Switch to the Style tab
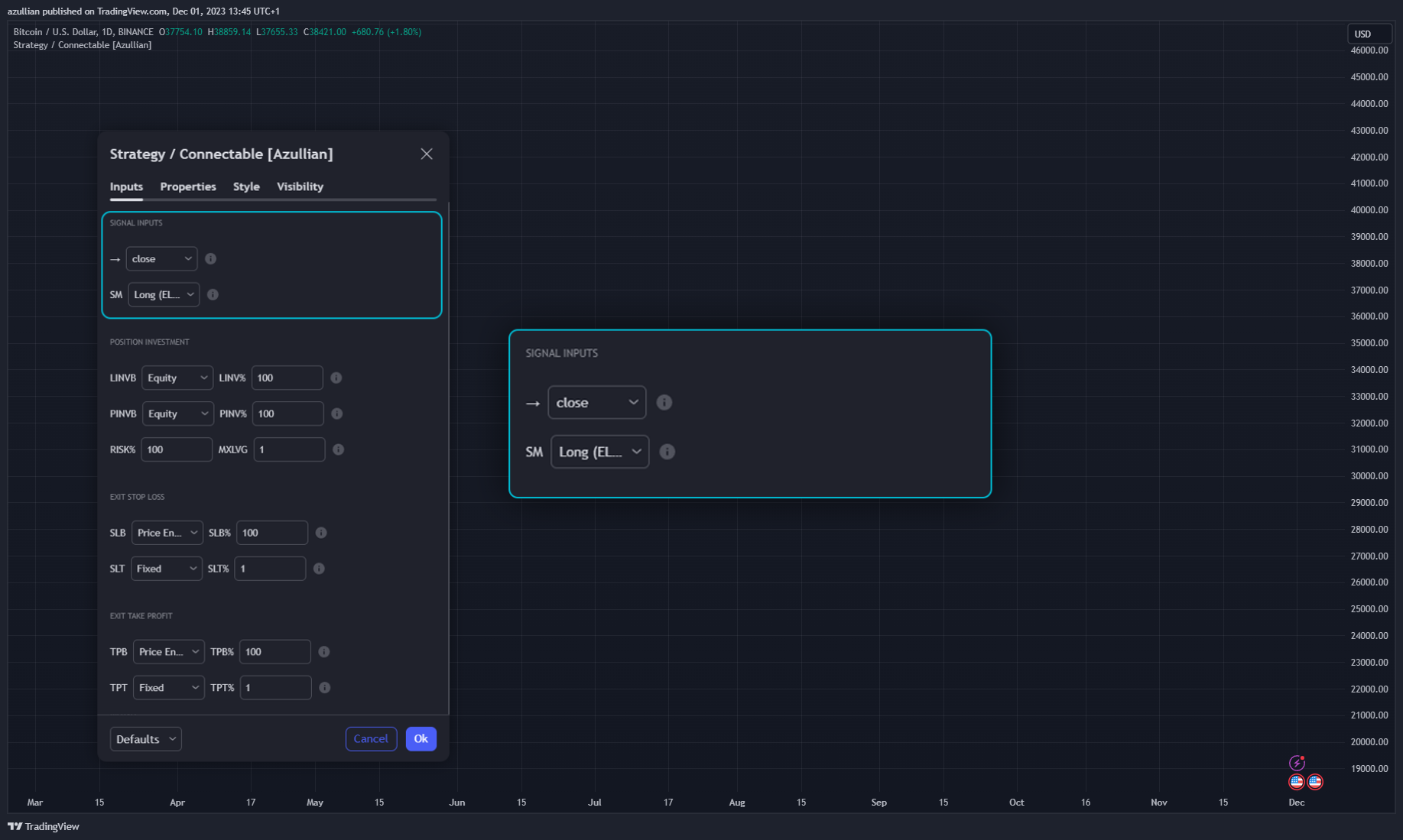Image resolution: width=1403 pixels, height=840 pixels. click(x=246, y=186)
